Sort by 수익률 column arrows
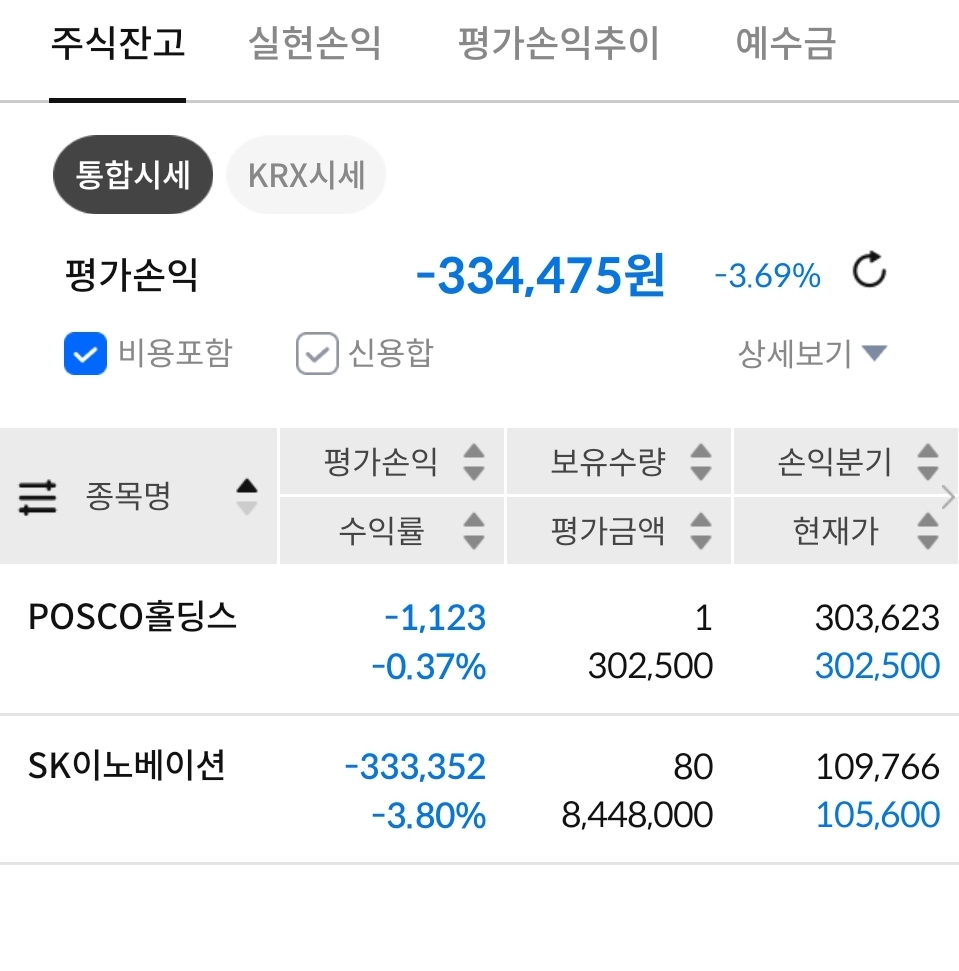959x971 pixels. (474, 531)
